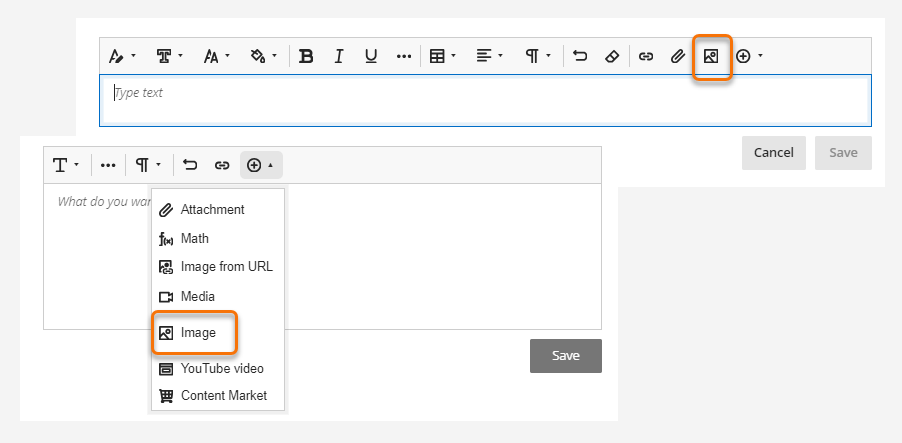Click the undo icon in upper editor
The height and width of the screenshot is (443, 902).
tap(580, 56)
